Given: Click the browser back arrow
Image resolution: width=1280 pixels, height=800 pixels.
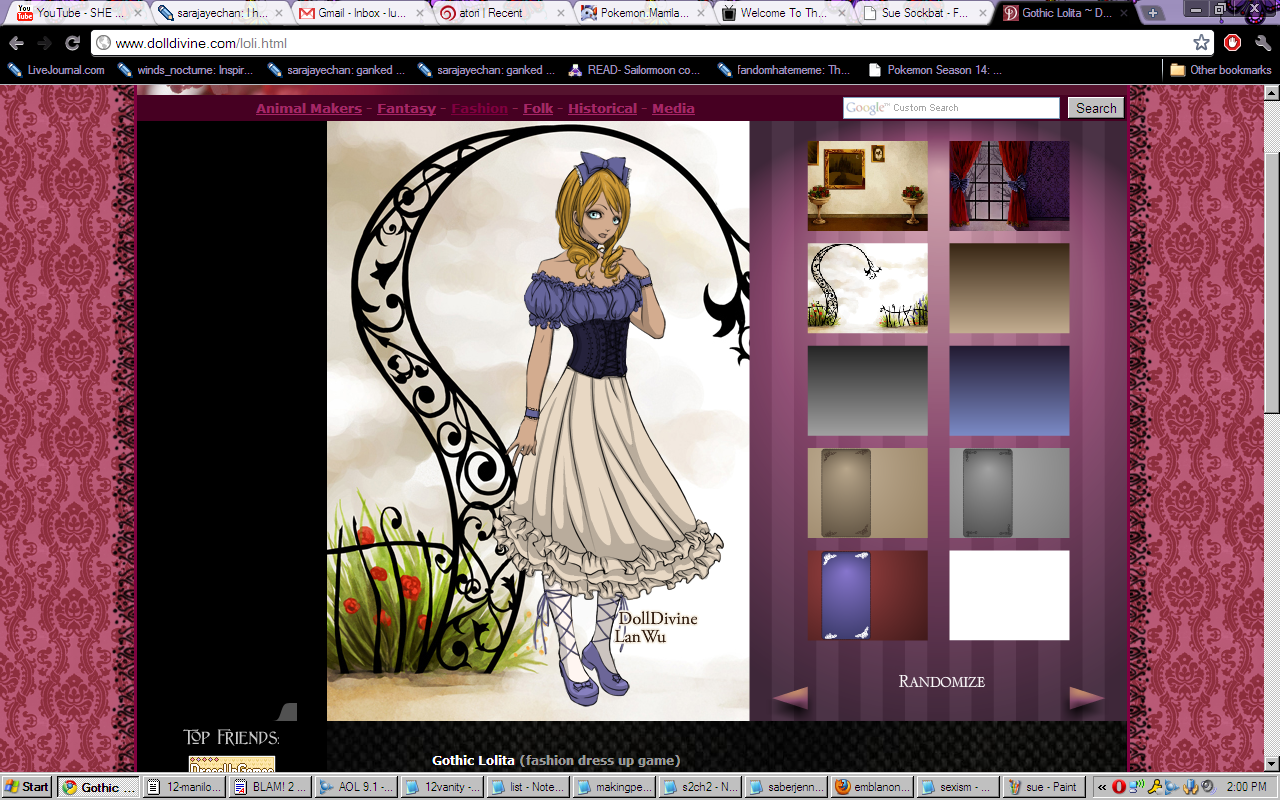Looking at the screenshot, I should 17,43.
